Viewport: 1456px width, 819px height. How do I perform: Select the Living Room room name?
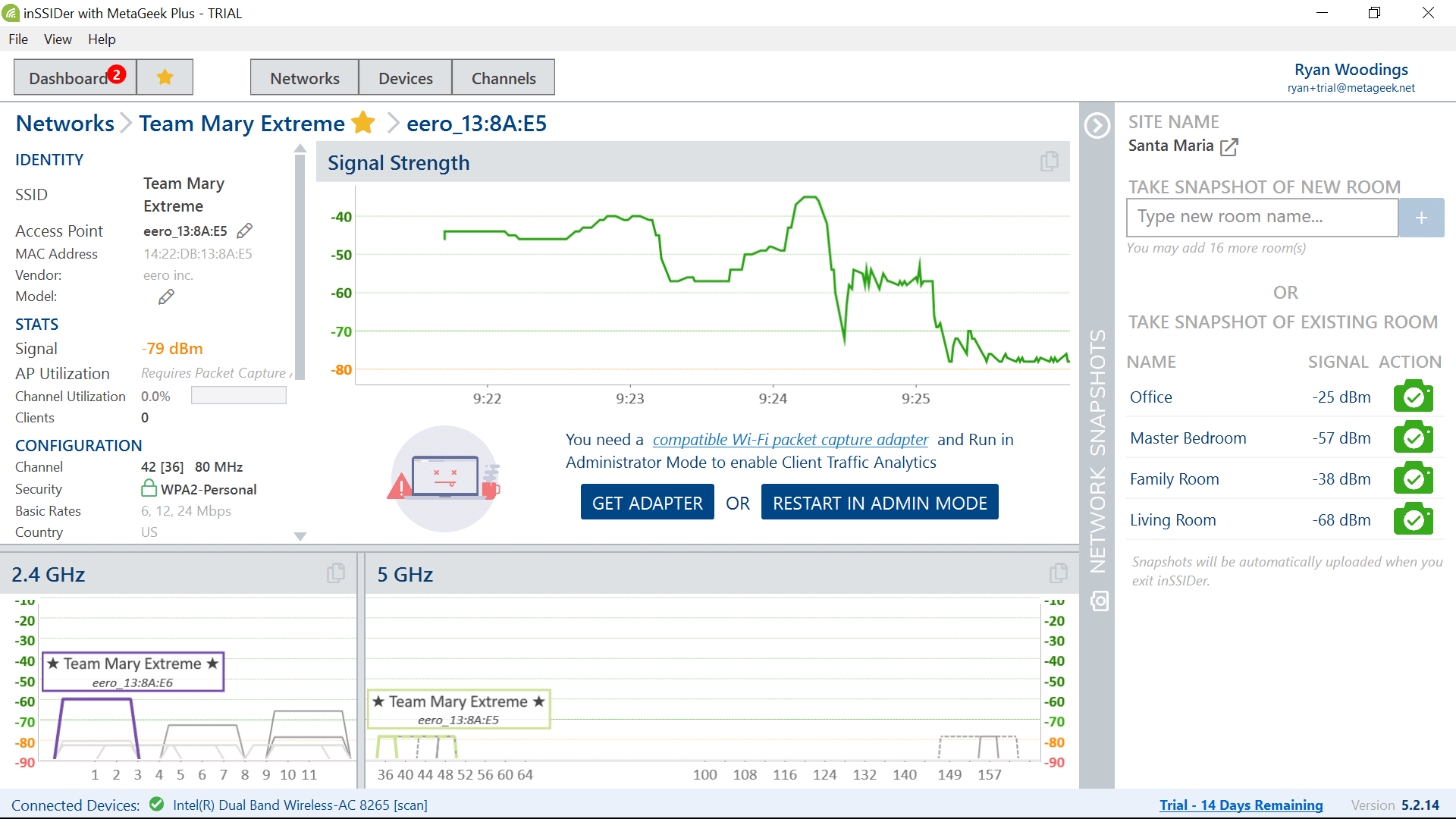coord(1172,519)
